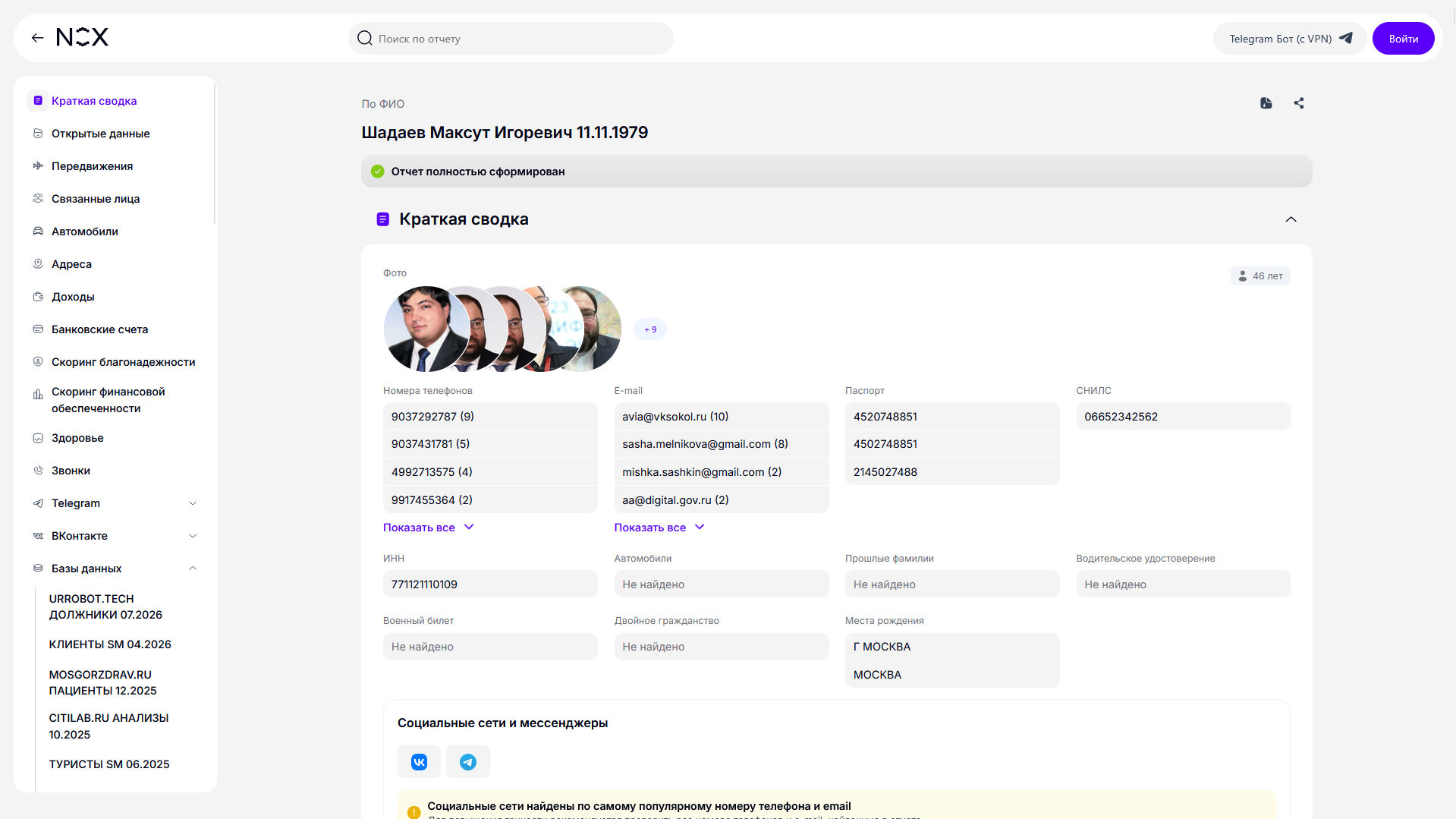Image resolution: width=1456 pixels, height=819 pixels.
Task: Expand the Telegram sidebar section
Action: pos(193,503)
